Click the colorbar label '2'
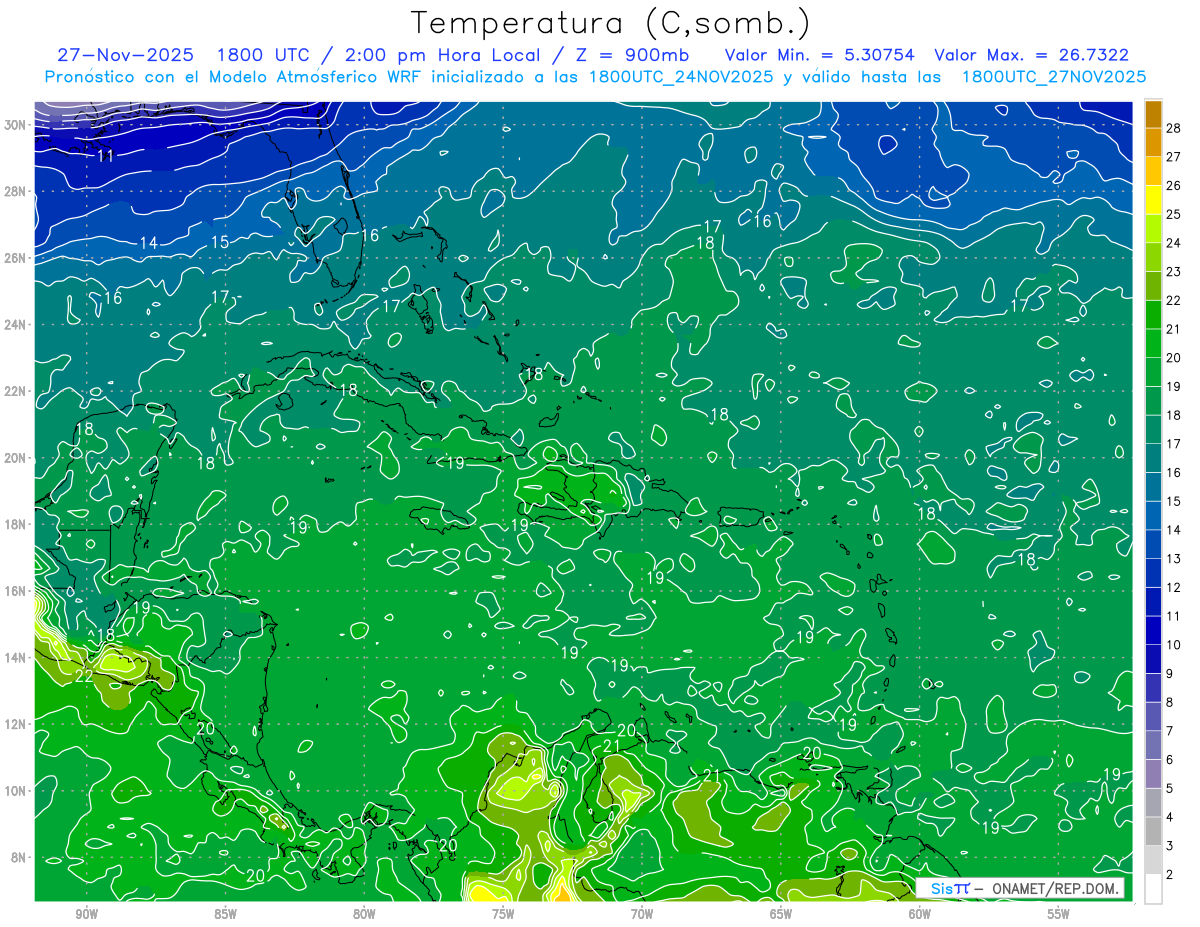 (1170, 874)
